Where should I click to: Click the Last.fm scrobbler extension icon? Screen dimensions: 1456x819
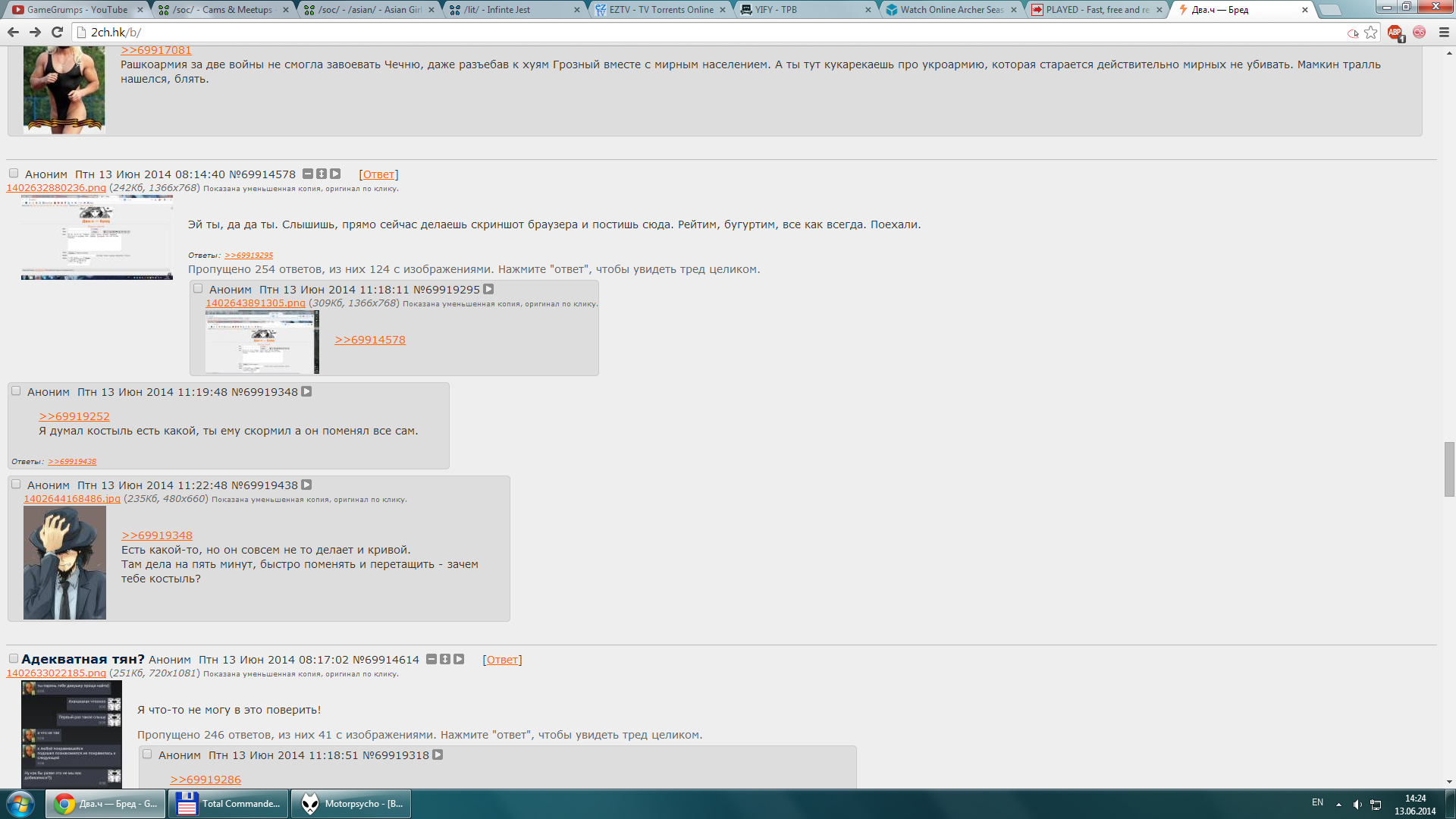(1419, 32)
